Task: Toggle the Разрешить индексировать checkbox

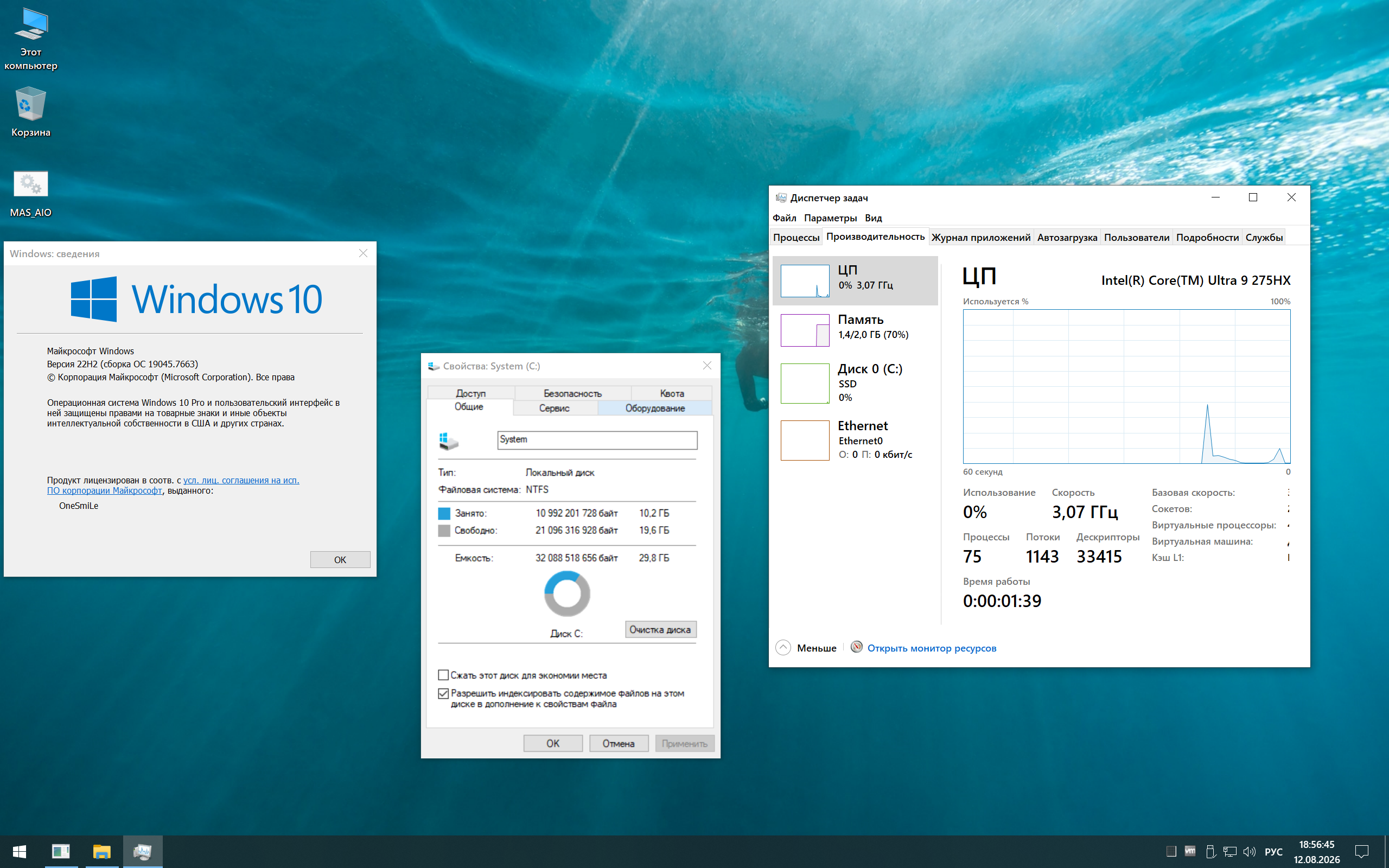Action: (x=443, y=693)
